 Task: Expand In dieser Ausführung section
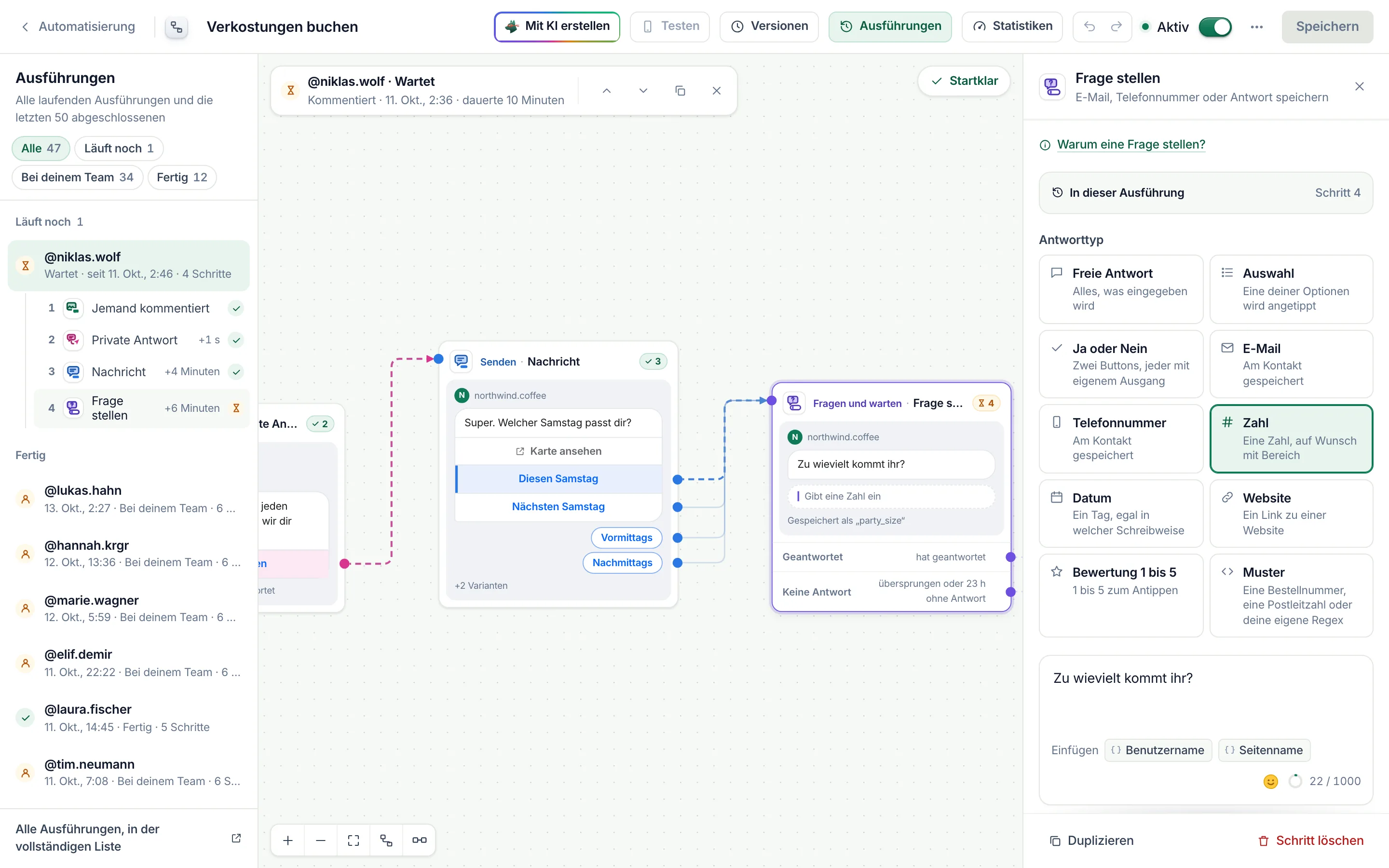[x=1205, y=193]
